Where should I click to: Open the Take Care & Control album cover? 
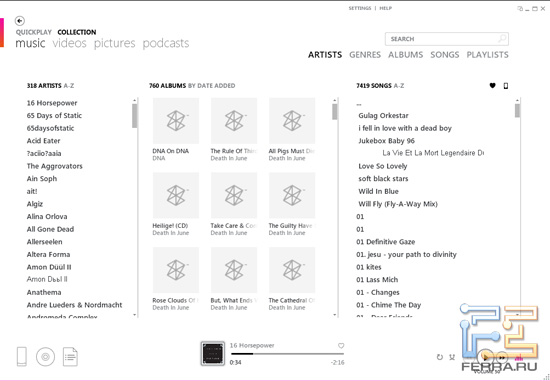coord(234,195)
